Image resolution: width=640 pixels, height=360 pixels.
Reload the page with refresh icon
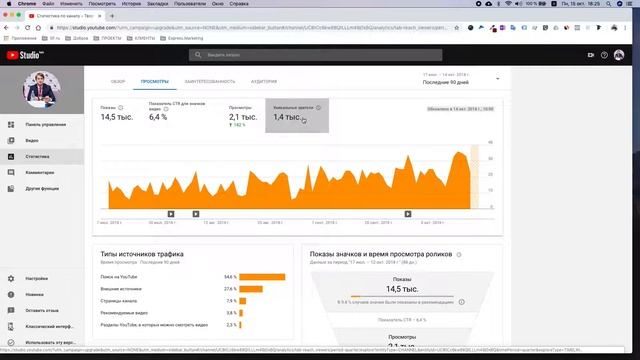coord(27,28)
